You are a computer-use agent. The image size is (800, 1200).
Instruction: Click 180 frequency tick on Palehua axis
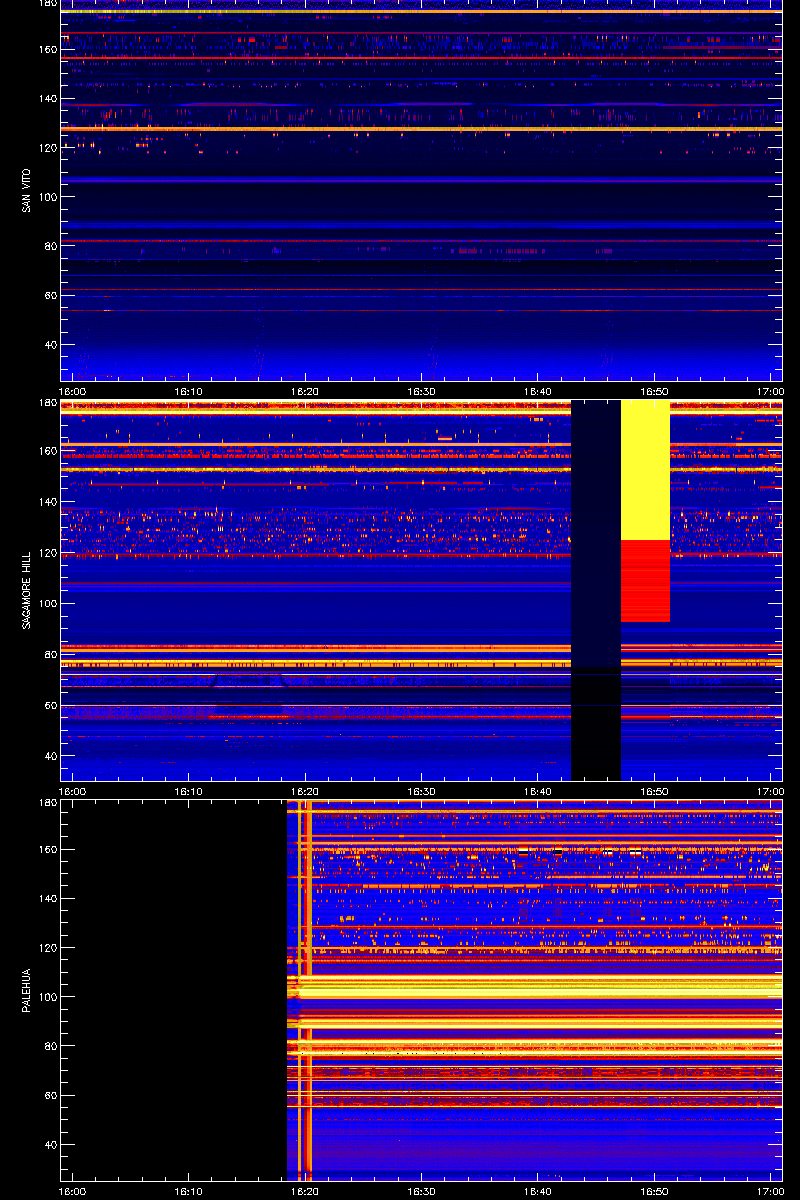(47, 804)
